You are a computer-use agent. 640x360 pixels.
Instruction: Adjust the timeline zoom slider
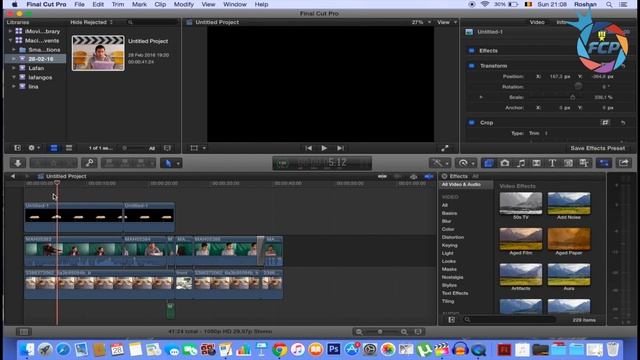click(380, 332)
